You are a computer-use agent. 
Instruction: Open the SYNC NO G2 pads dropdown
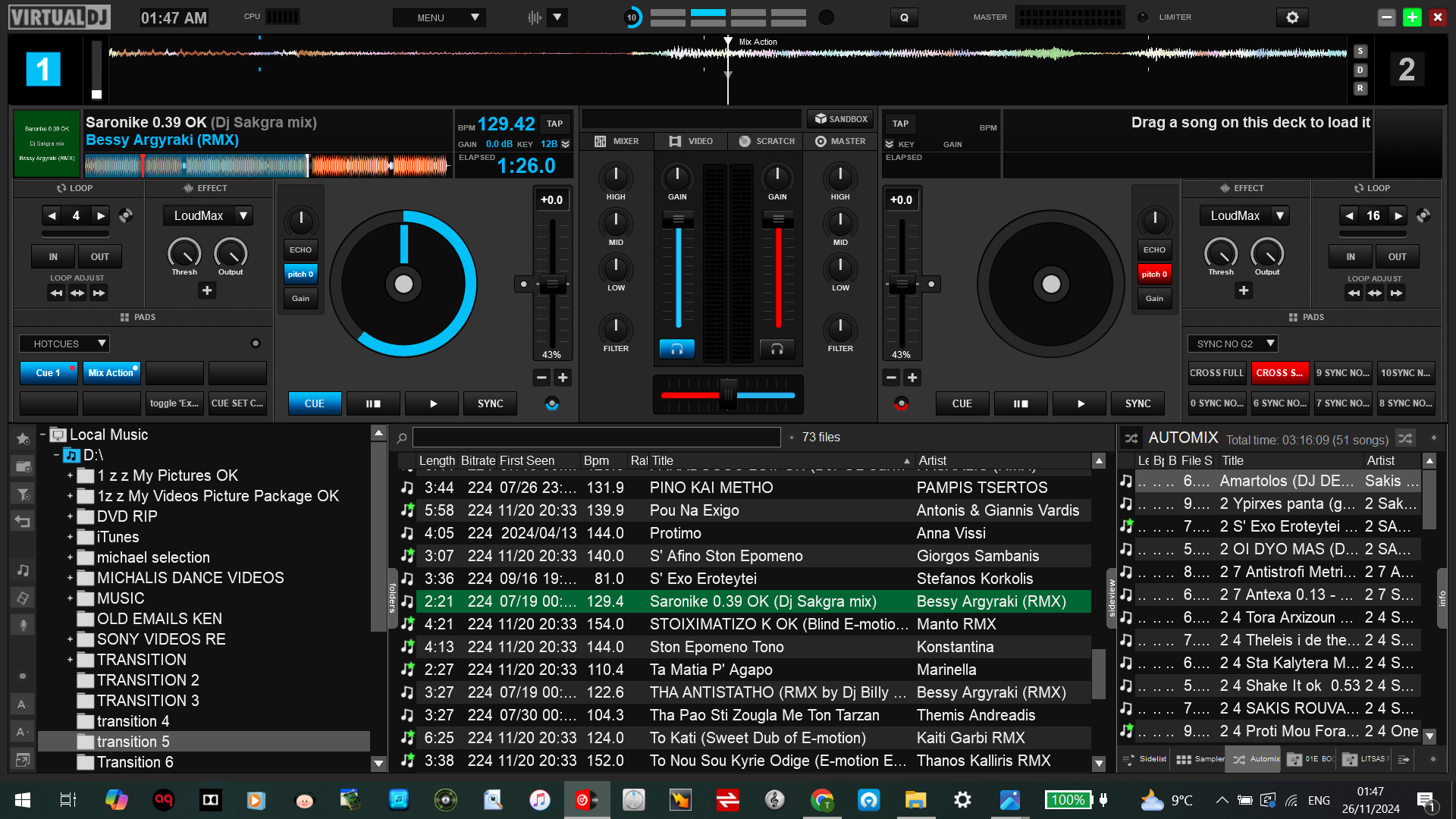(x=1233, y=344)
